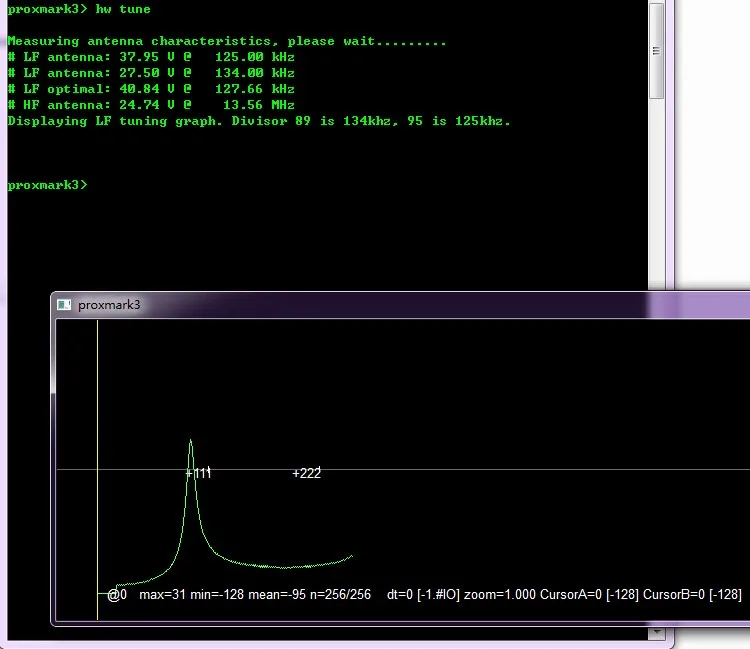The height and width of the screenshot is (649, 750).
Task: Click the 'dt=0 [-1.#IO]' readout
Action: pyautogui.click(x=423, y=594)
